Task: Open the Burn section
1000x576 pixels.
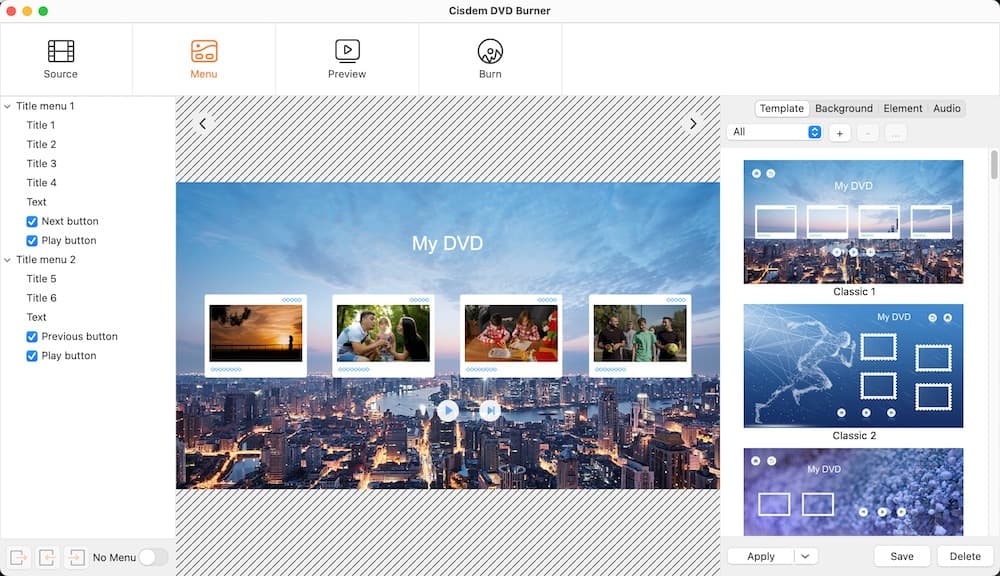Action: (490, 59)
